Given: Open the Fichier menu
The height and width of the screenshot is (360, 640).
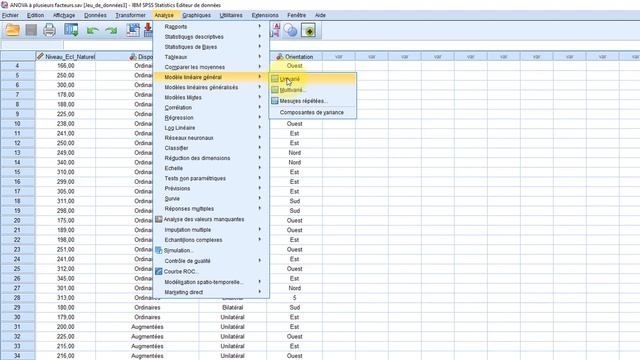Looking at the screenshot, I should tap(10, 15).
